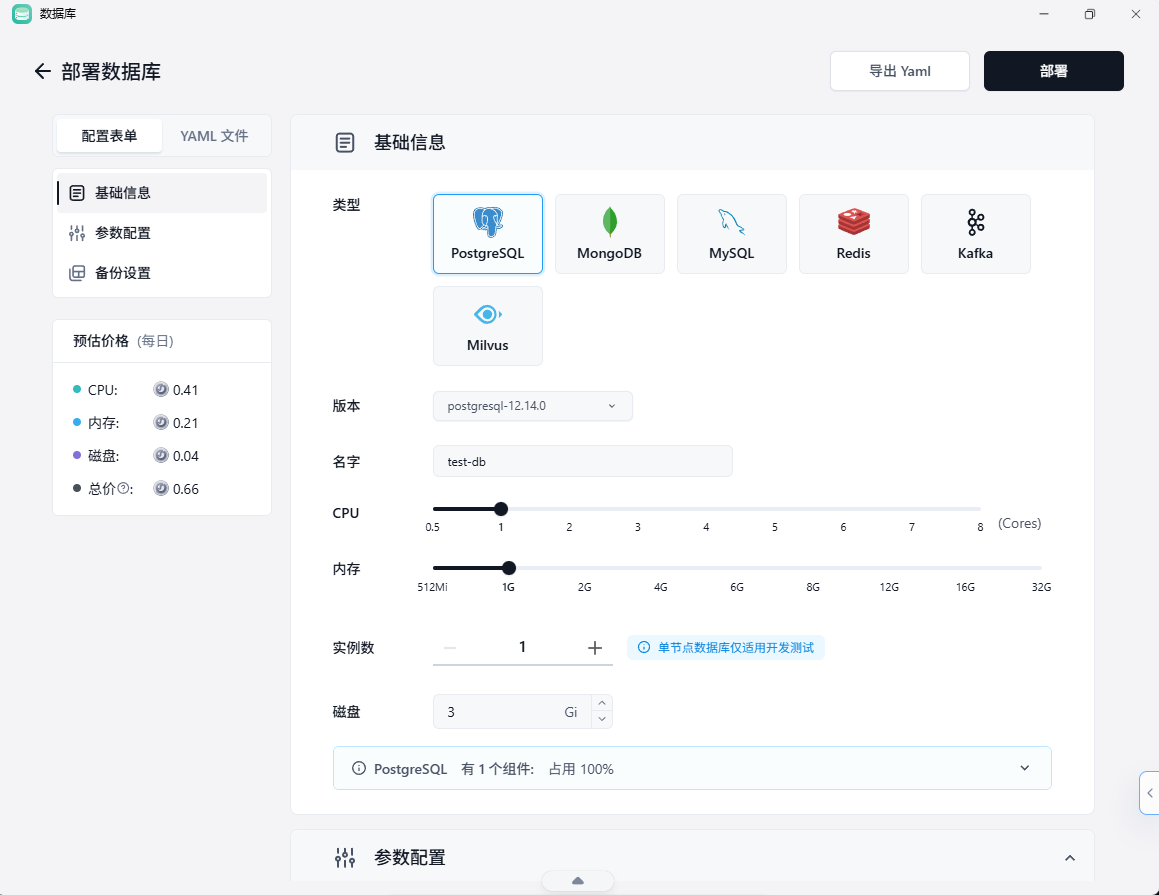Click the 磁盘 size input field
The height and width of the screenshot is (895, 1159).
pos(512,712)
